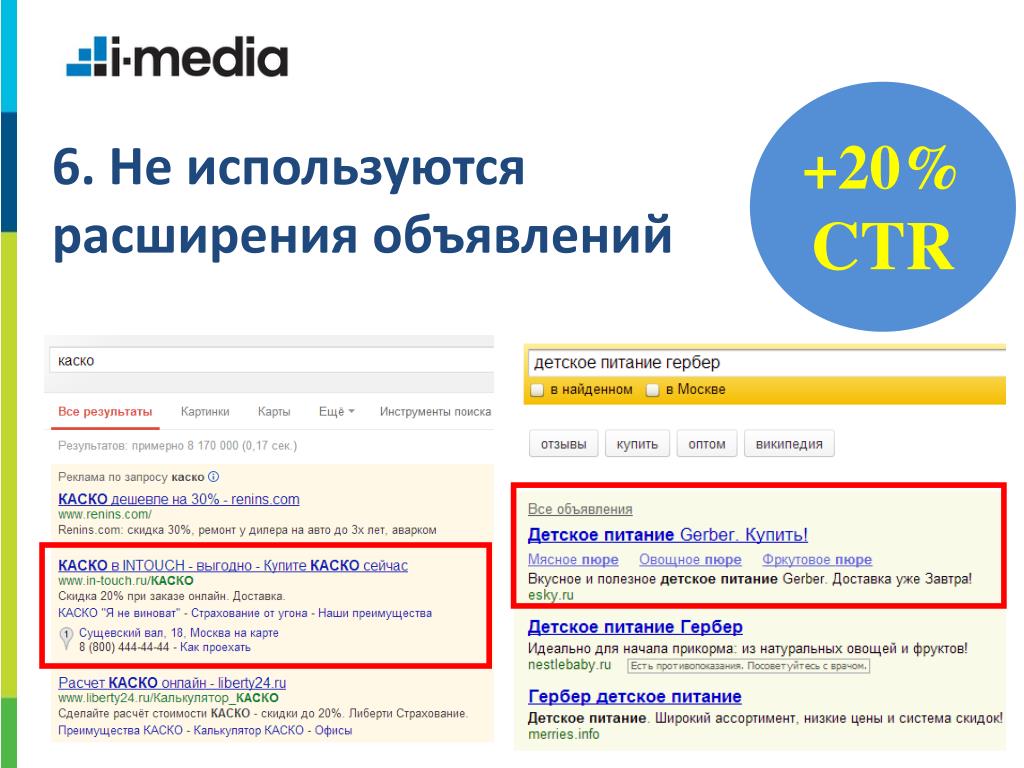Open the 'Преимущества КАСКО' sitelink

120,730
